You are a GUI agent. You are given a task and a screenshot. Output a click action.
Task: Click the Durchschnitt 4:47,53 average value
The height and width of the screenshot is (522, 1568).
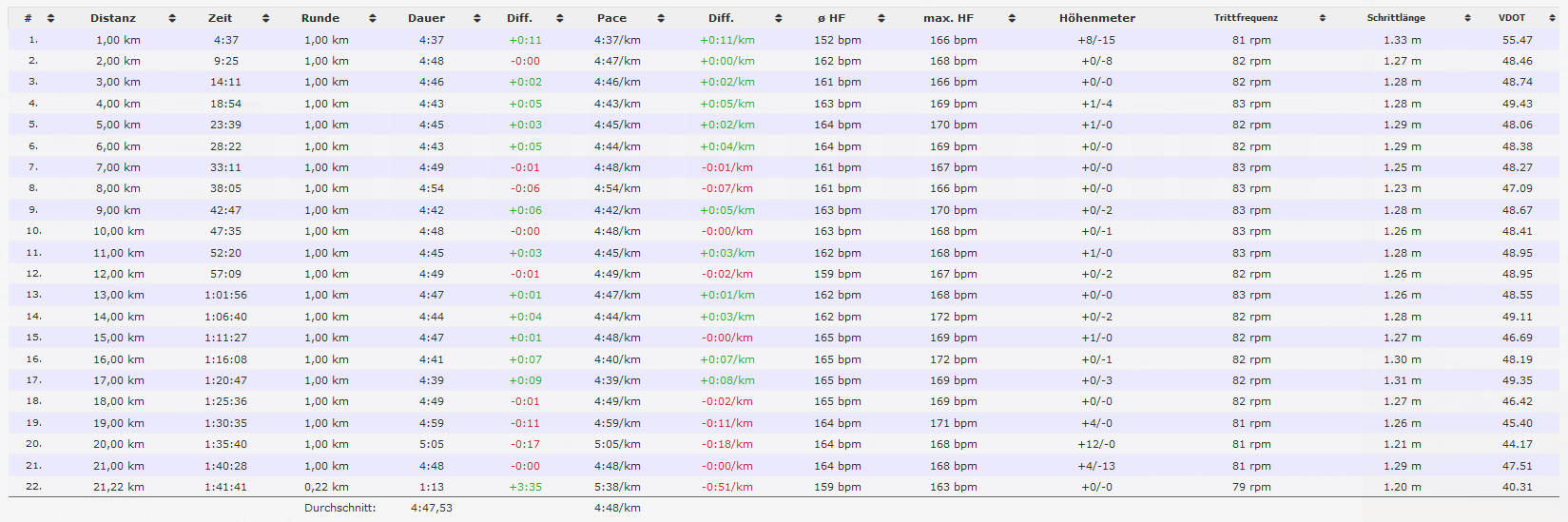[431, 508]
